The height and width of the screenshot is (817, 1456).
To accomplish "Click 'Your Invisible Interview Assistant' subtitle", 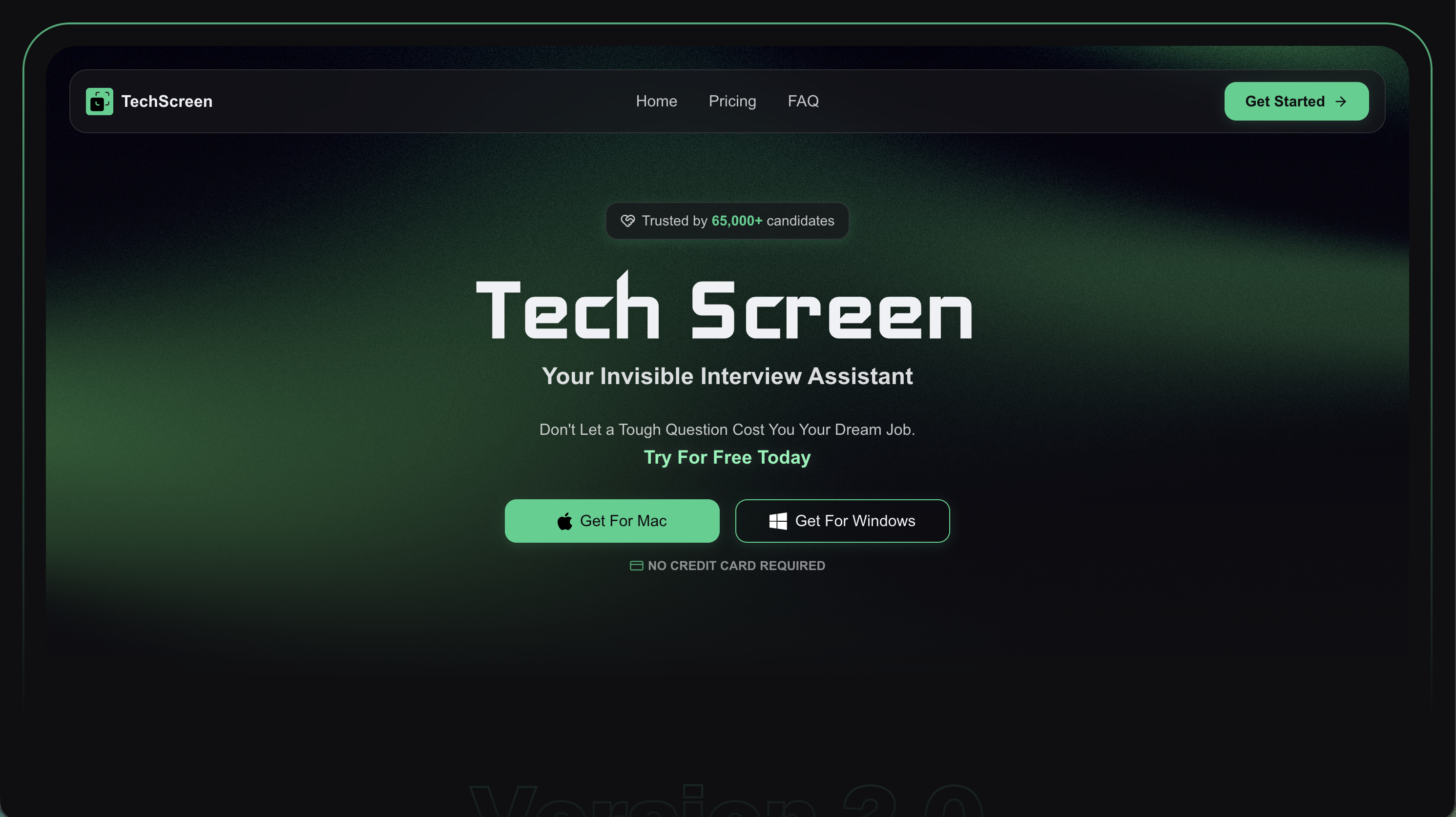I will [x=728, y=376].
